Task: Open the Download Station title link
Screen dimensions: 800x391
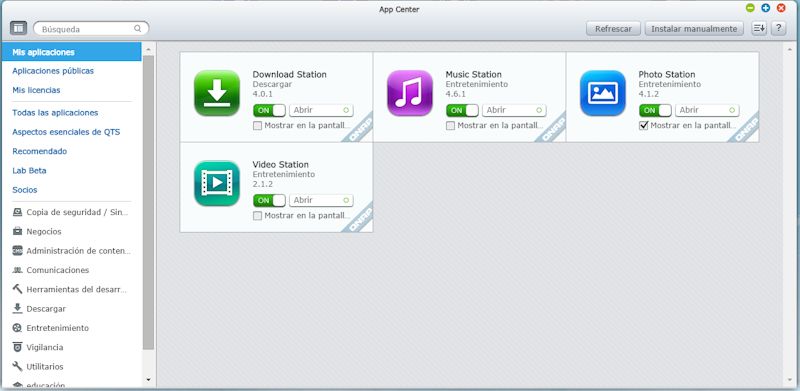Action: pos(289,75)
